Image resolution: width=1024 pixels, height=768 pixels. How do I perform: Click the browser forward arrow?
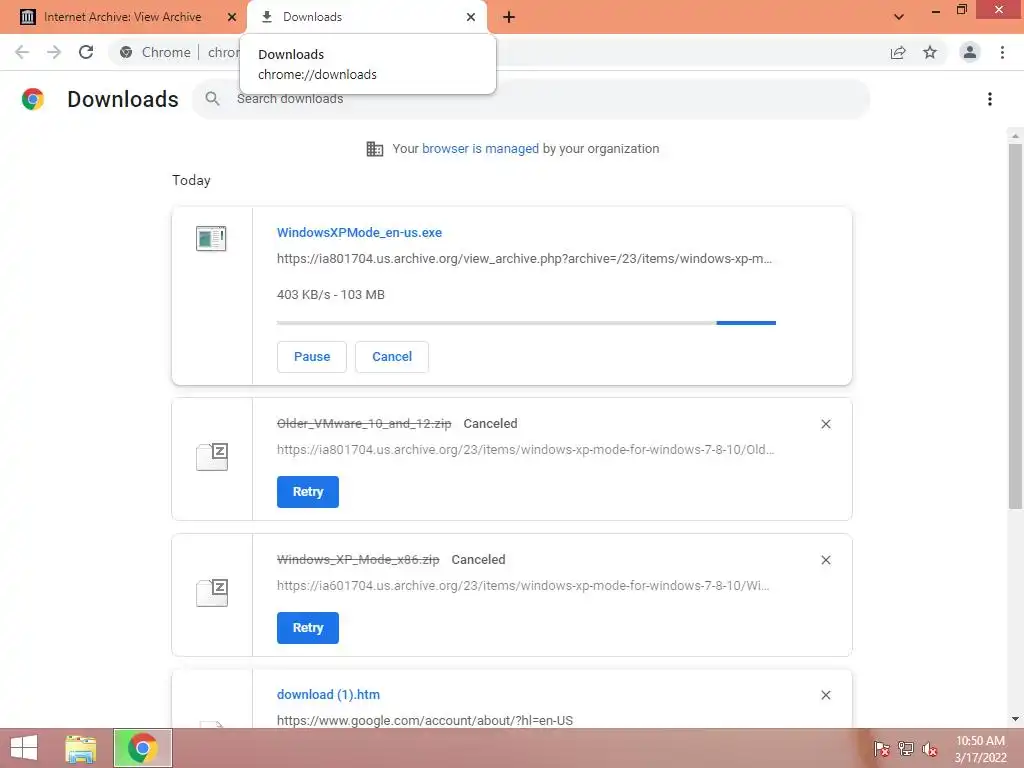tap(54, 52)
